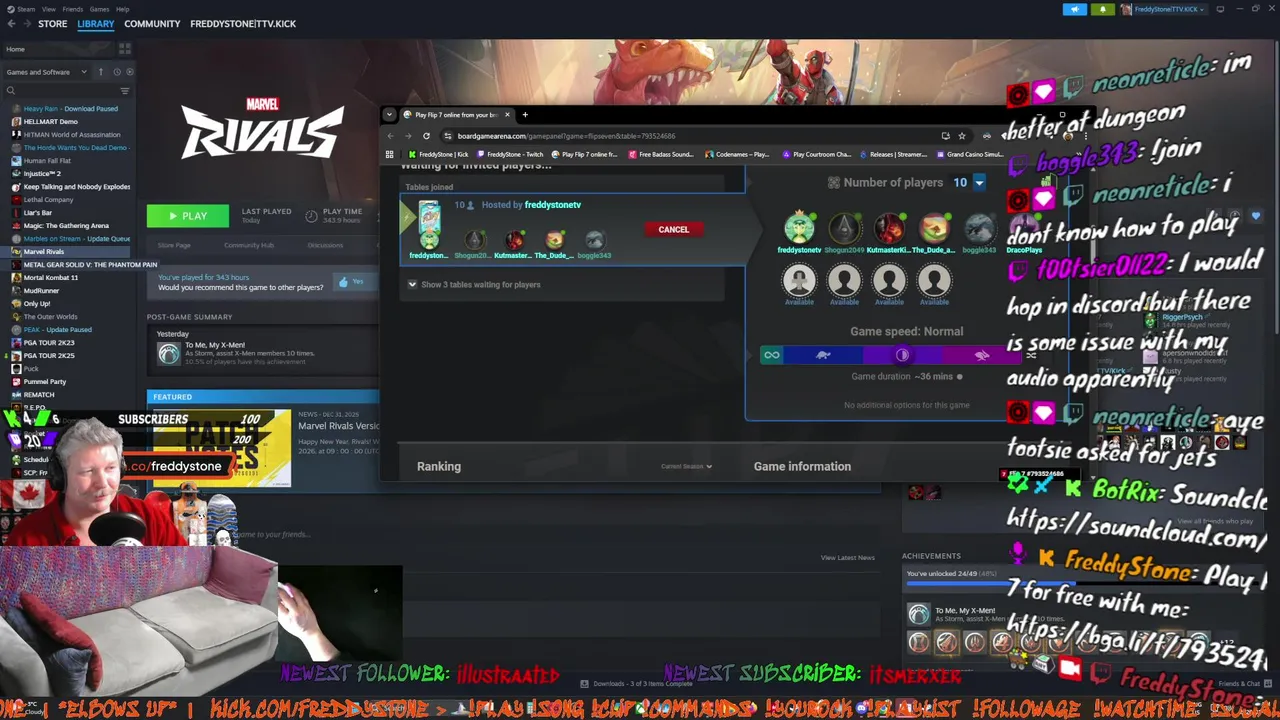This screenshot has height=720, width=1280.
Task: Select the turtle slow game speed
Action: click(x=823, y=355)
